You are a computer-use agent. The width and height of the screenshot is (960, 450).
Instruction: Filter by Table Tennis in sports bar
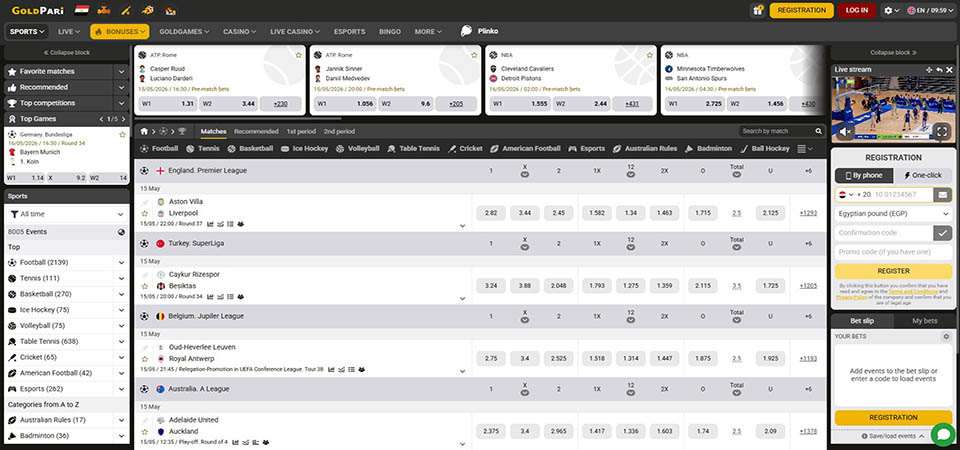(x=413, y=149)
